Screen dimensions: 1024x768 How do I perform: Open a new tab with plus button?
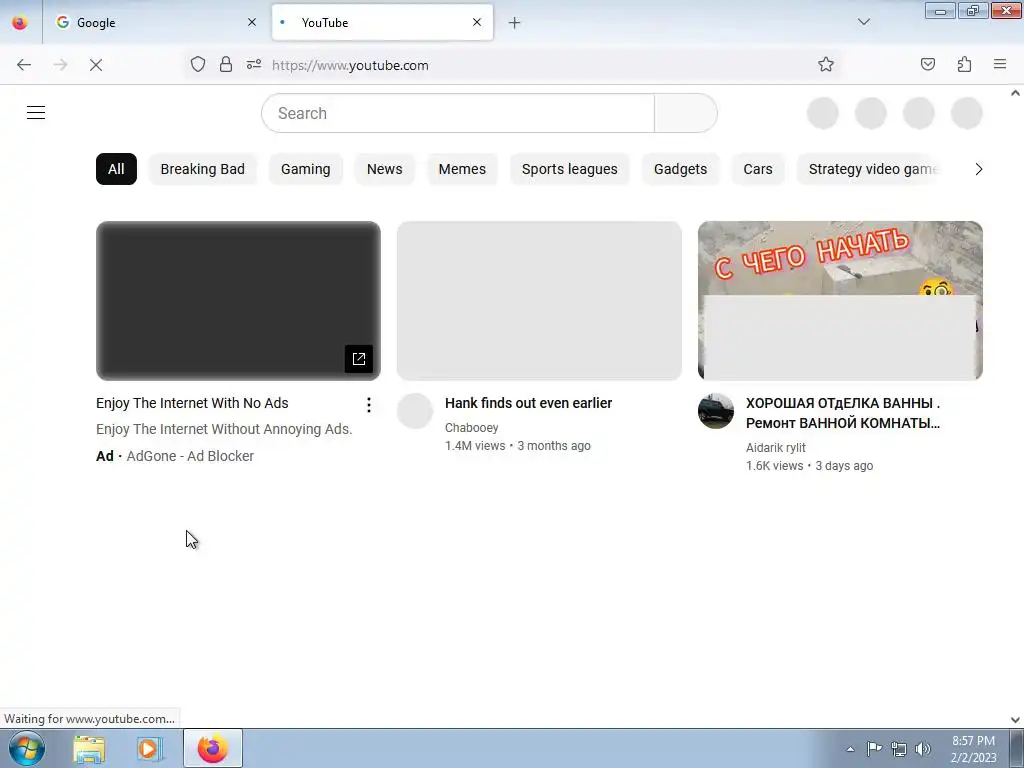(515, 23)
